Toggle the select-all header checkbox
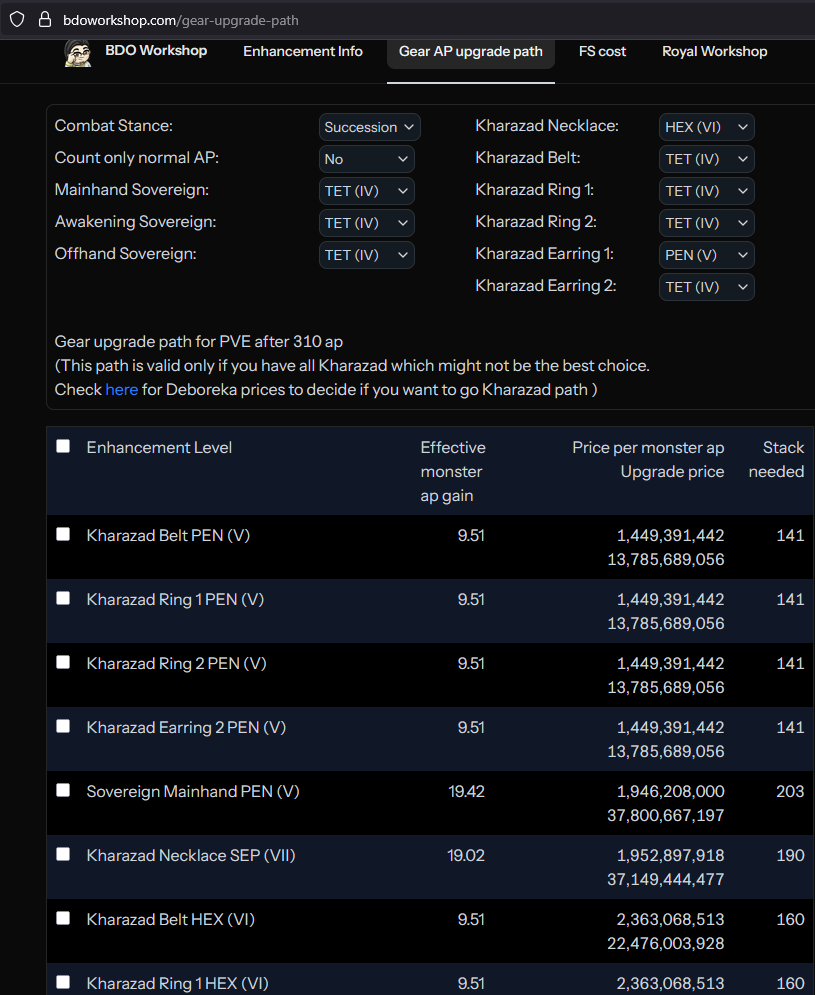Image resolution: width=815 pixels, height=995 pixels. [x=63, y=446]
